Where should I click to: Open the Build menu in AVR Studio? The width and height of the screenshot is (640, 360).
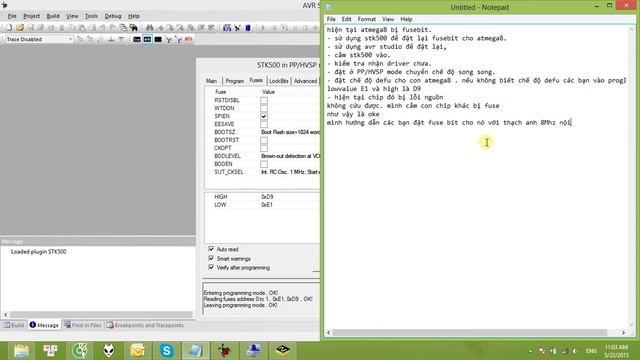[53, 16]
